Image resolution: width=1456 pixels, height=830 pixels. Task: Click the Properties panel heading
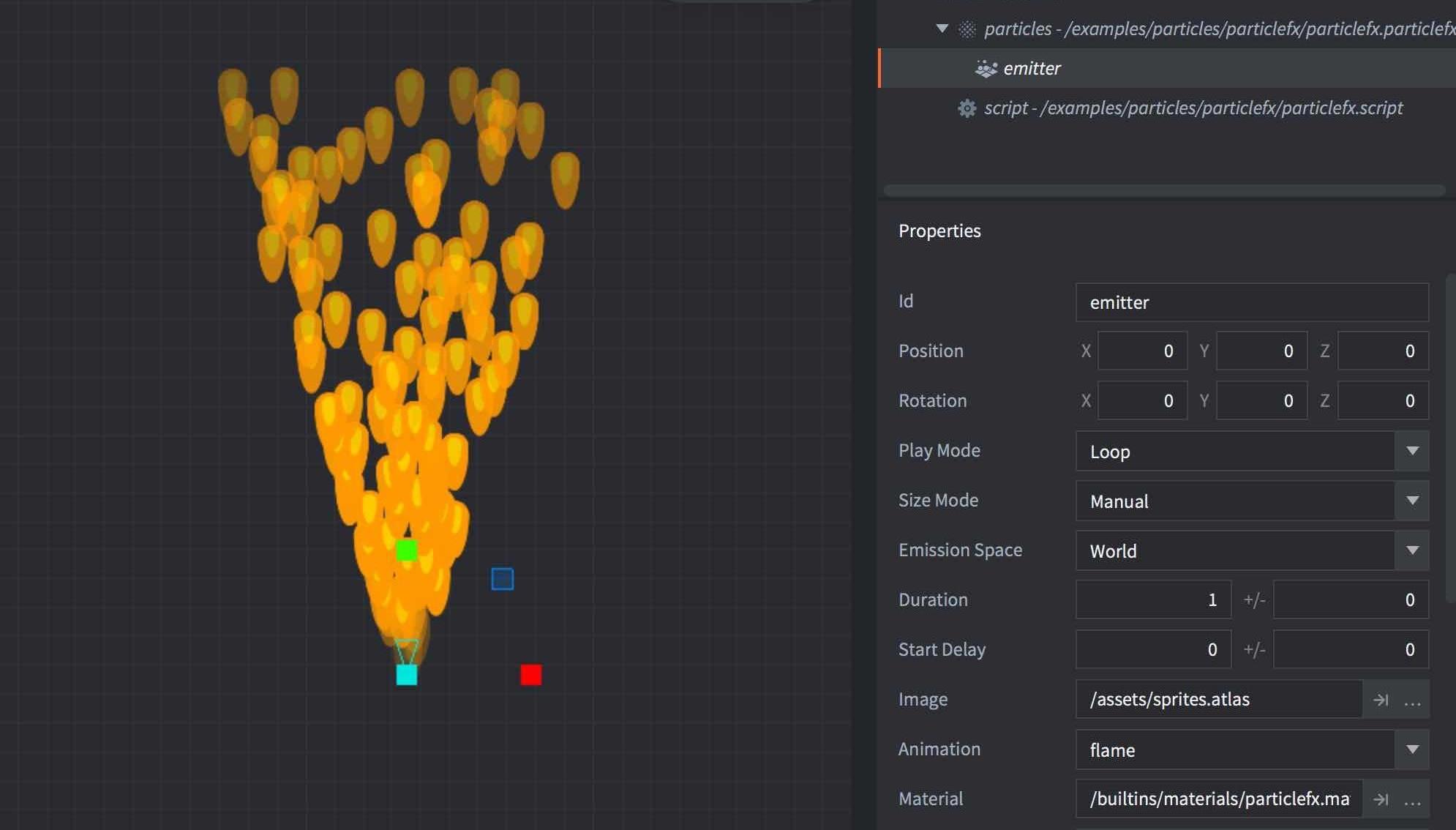939,231
